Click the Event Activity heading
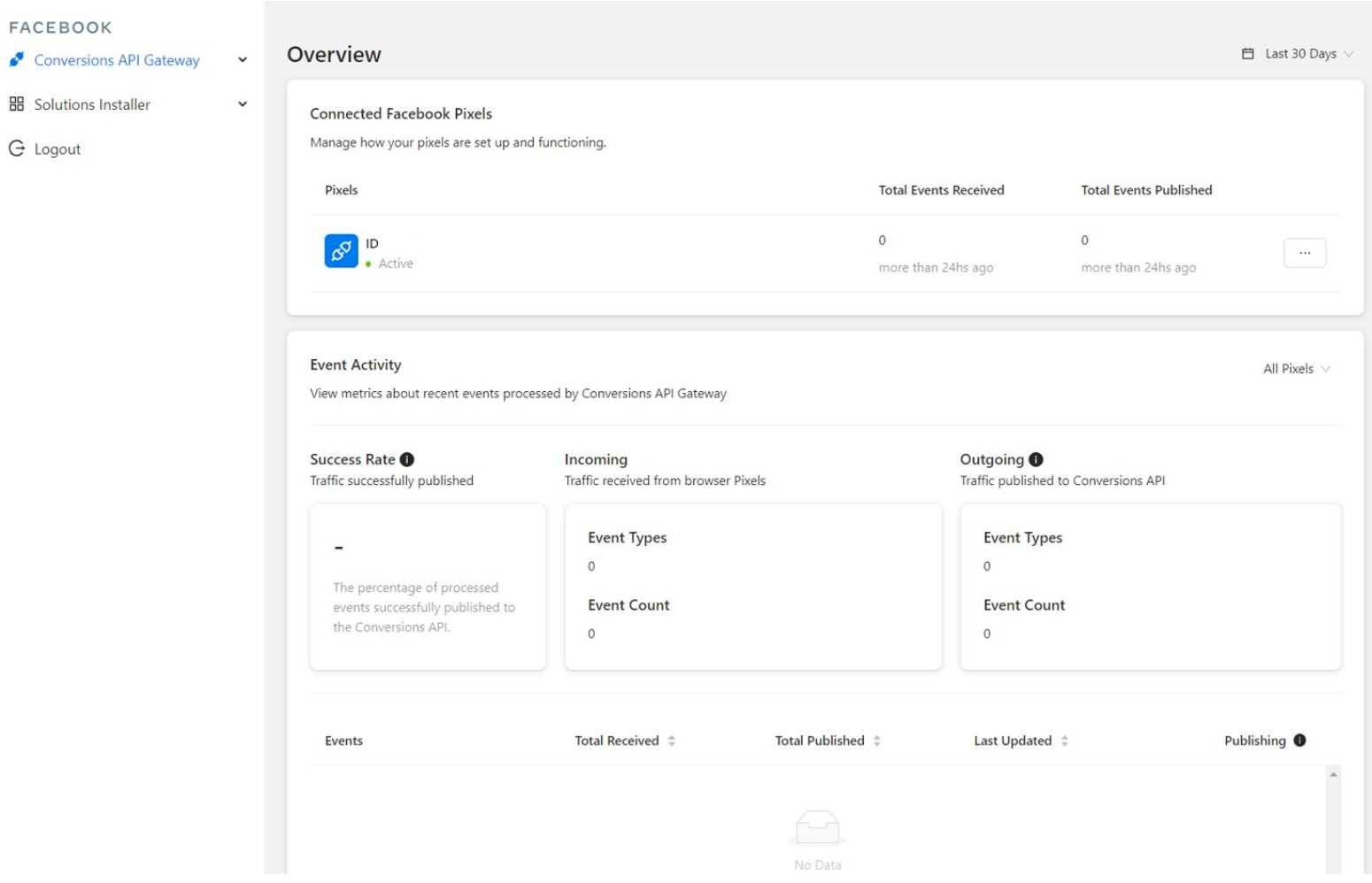1372x883 pixels. click(355, 365)
